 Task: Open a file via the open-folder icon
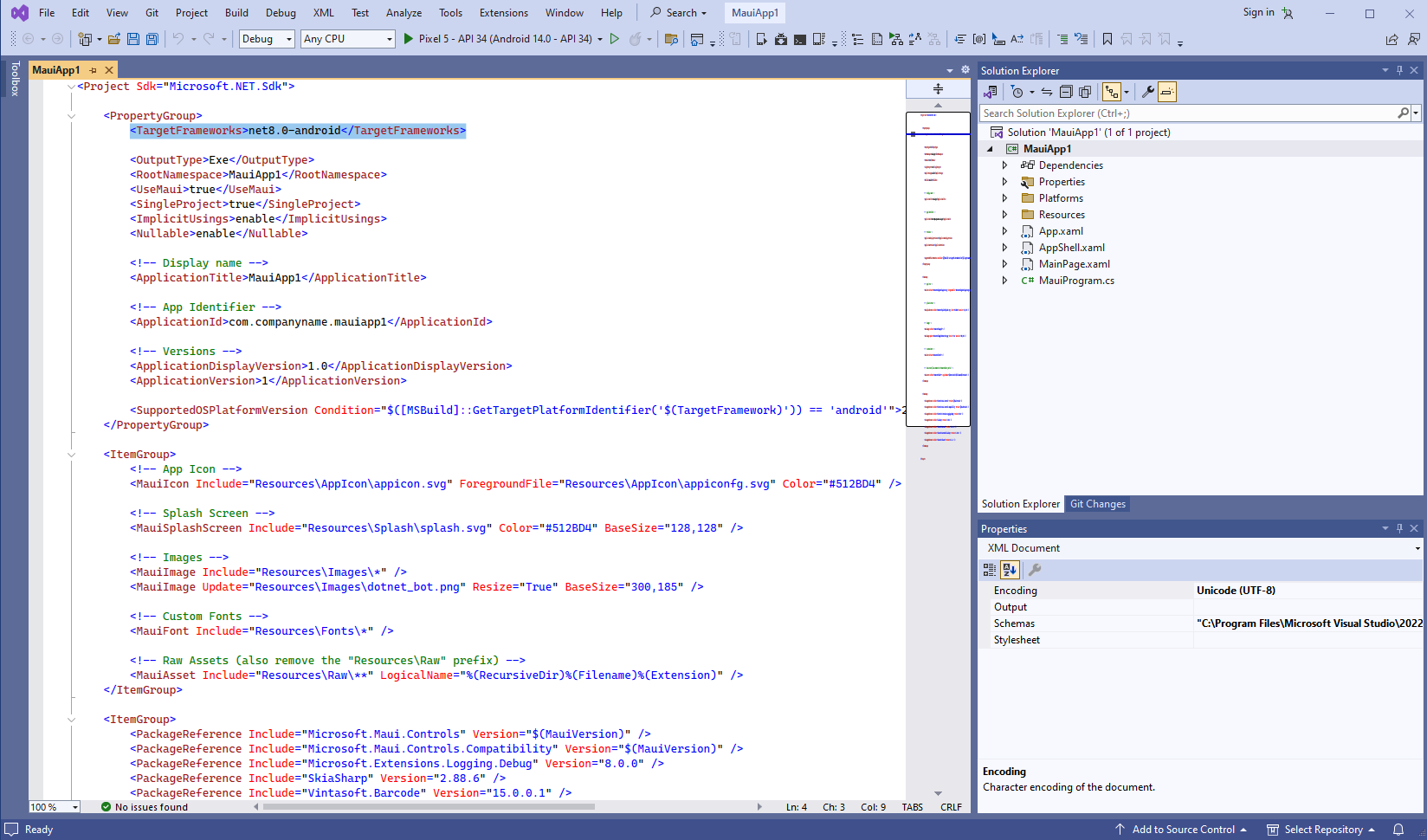click(113, 39)
